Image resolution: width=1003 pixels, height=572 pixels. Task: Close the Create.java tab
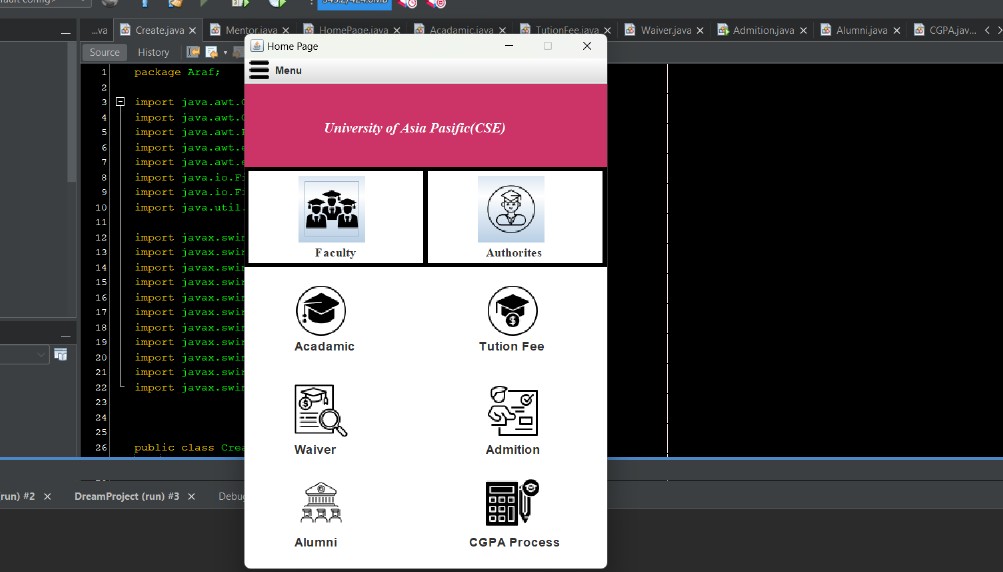(193, 30)
